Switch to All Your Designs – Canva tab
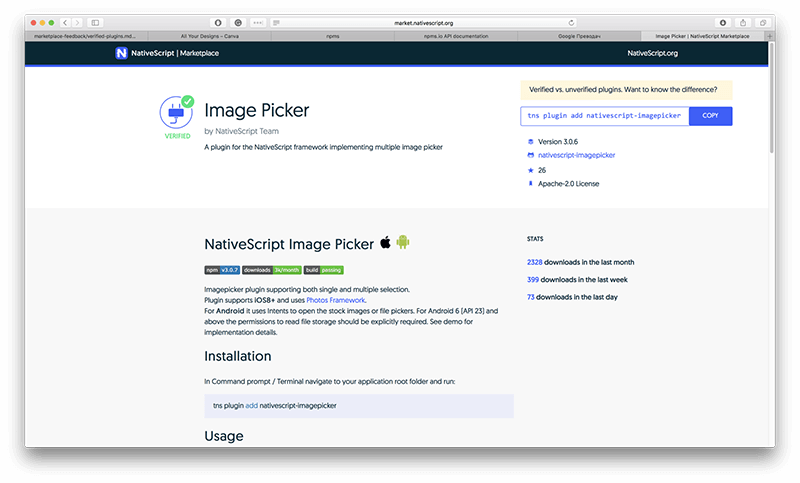Viewport: 800px width, 483px height. (210, 36)
